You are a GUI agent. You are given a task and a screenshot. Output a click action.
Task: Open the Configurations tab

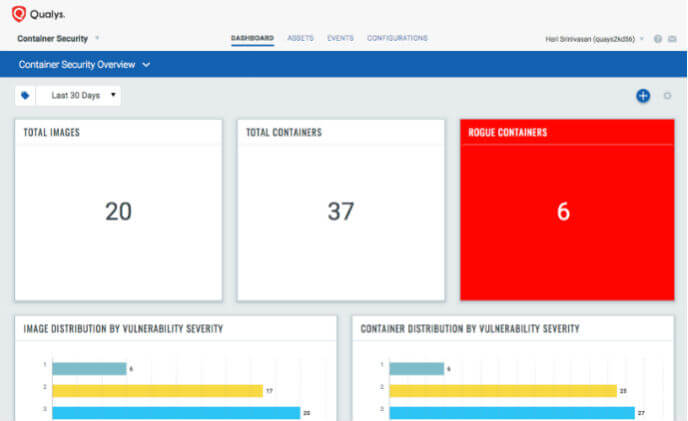click(397, 38)
